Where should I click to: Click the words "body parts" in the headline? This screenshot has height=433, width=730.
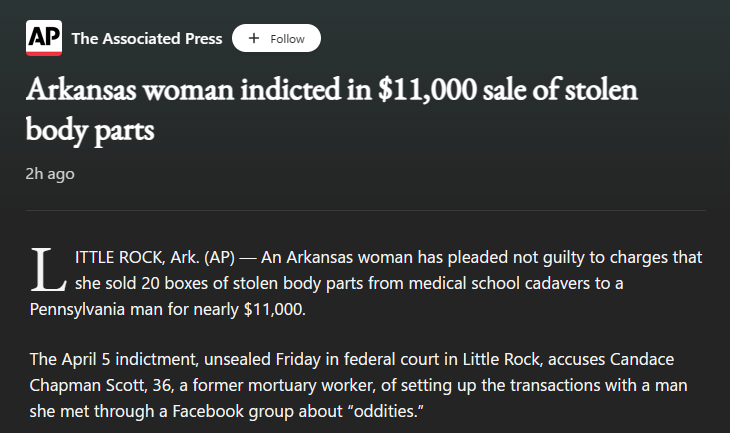pyautogui.click(x=90, y=130)
